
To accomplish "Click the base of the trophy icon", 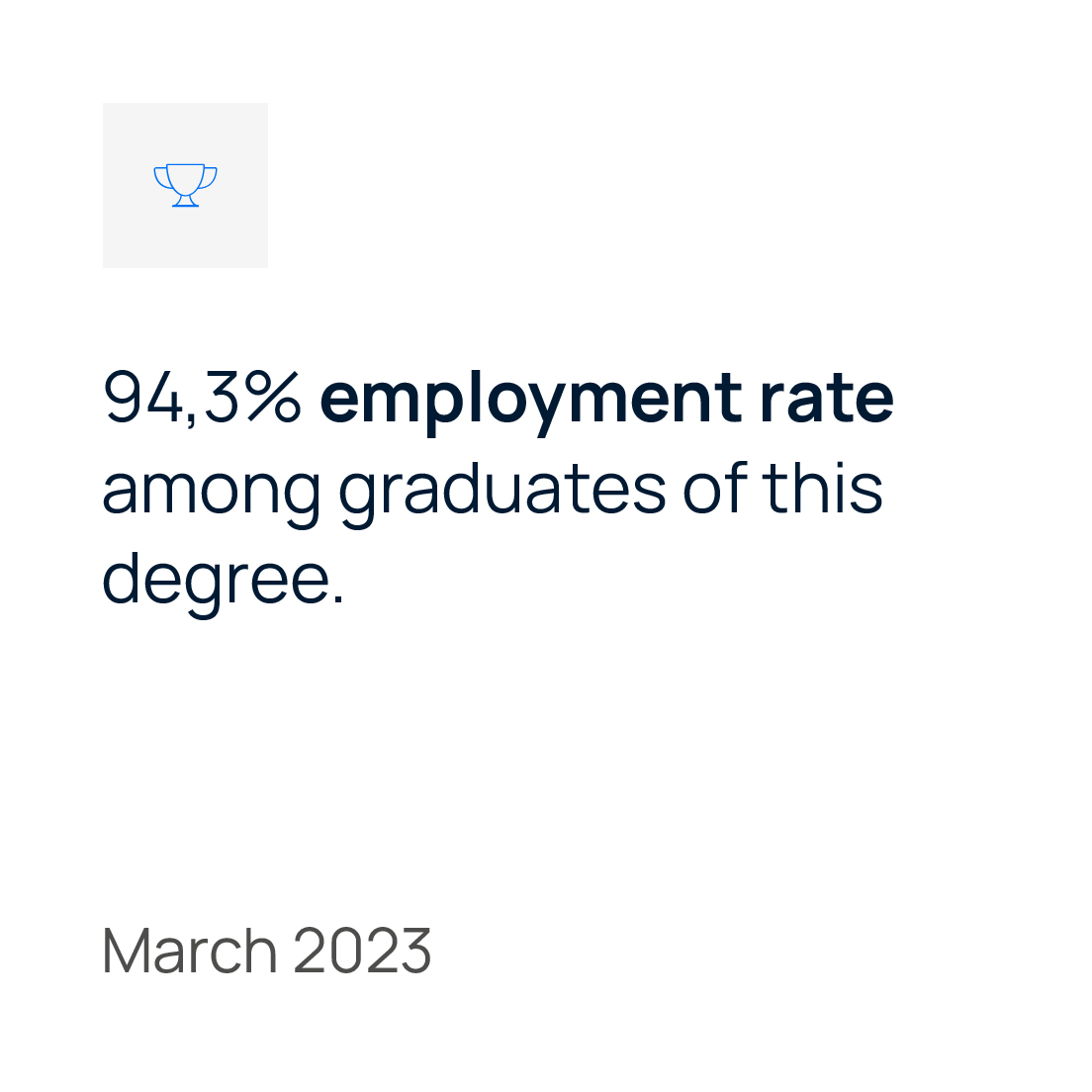I will coord(185,203).
